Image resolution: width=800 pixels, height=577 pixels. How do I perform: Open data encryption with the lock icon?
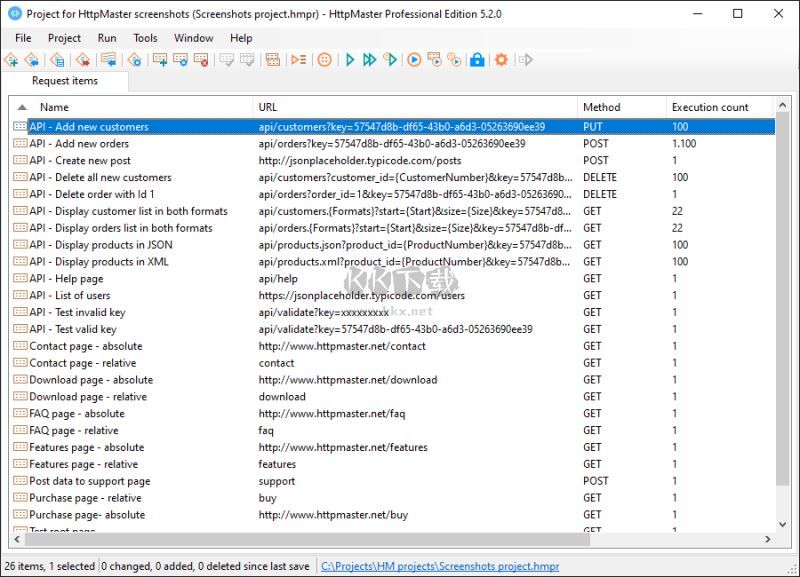[x=478, y=59]
